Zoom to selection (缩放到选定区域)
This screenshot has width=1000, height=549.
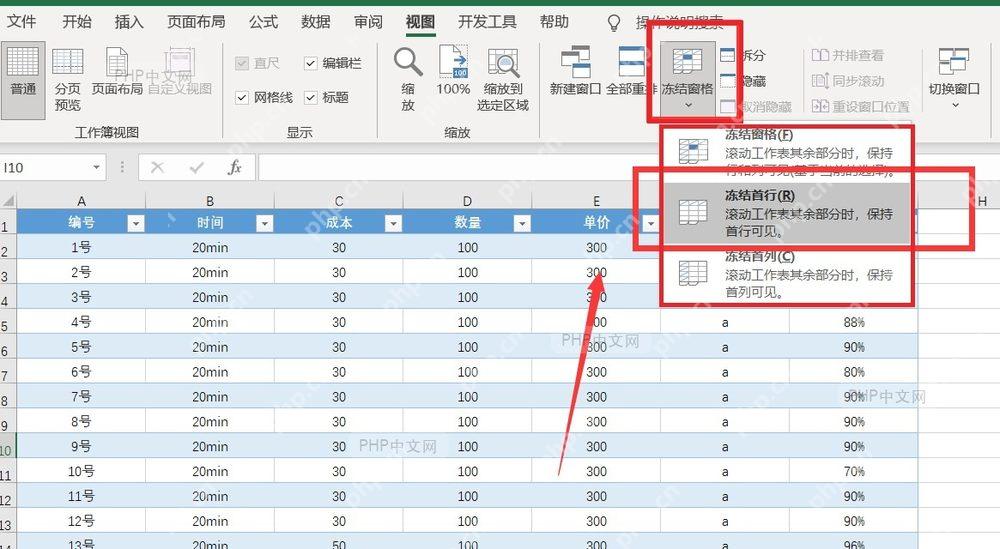(503, 80)
